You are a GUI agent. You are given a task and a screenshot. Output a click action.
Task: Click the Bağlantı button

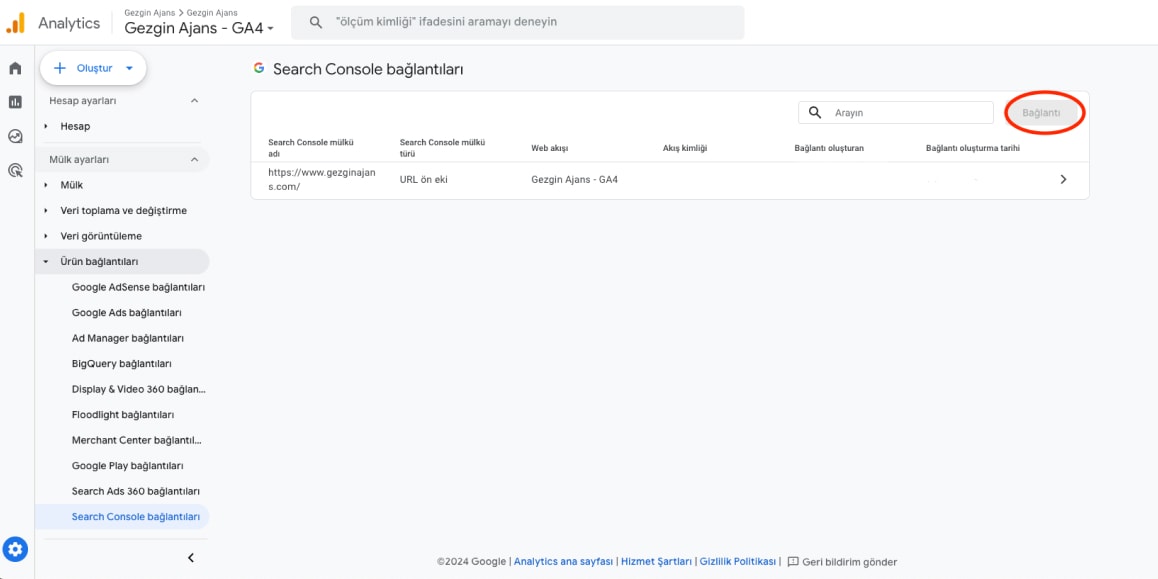(x=1041, y=113)
